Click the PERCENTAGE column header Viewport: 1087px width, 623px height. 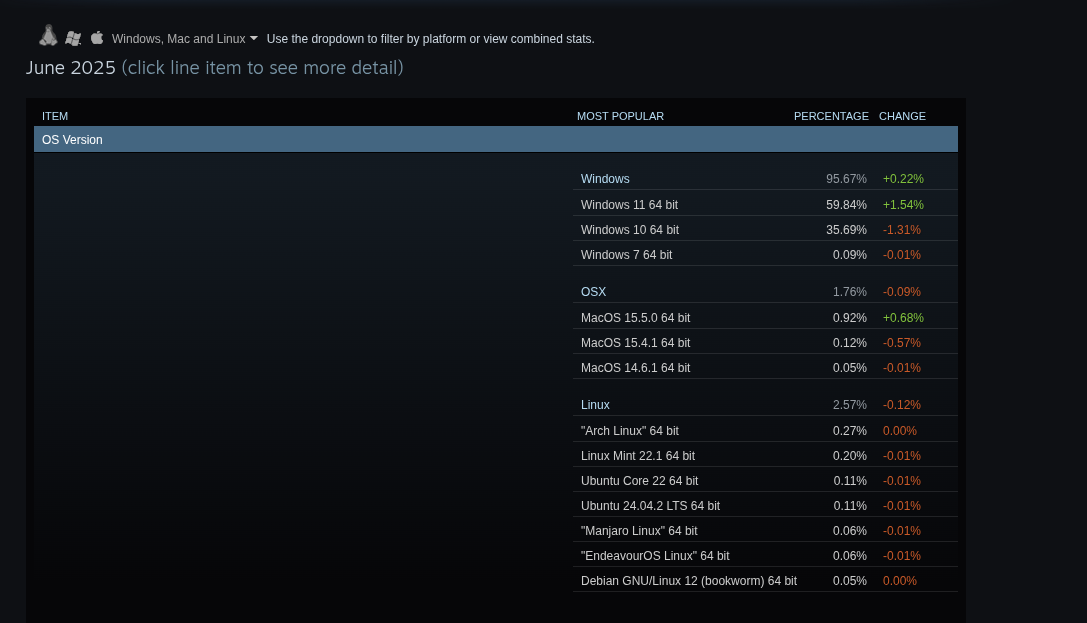coord(831,116)
